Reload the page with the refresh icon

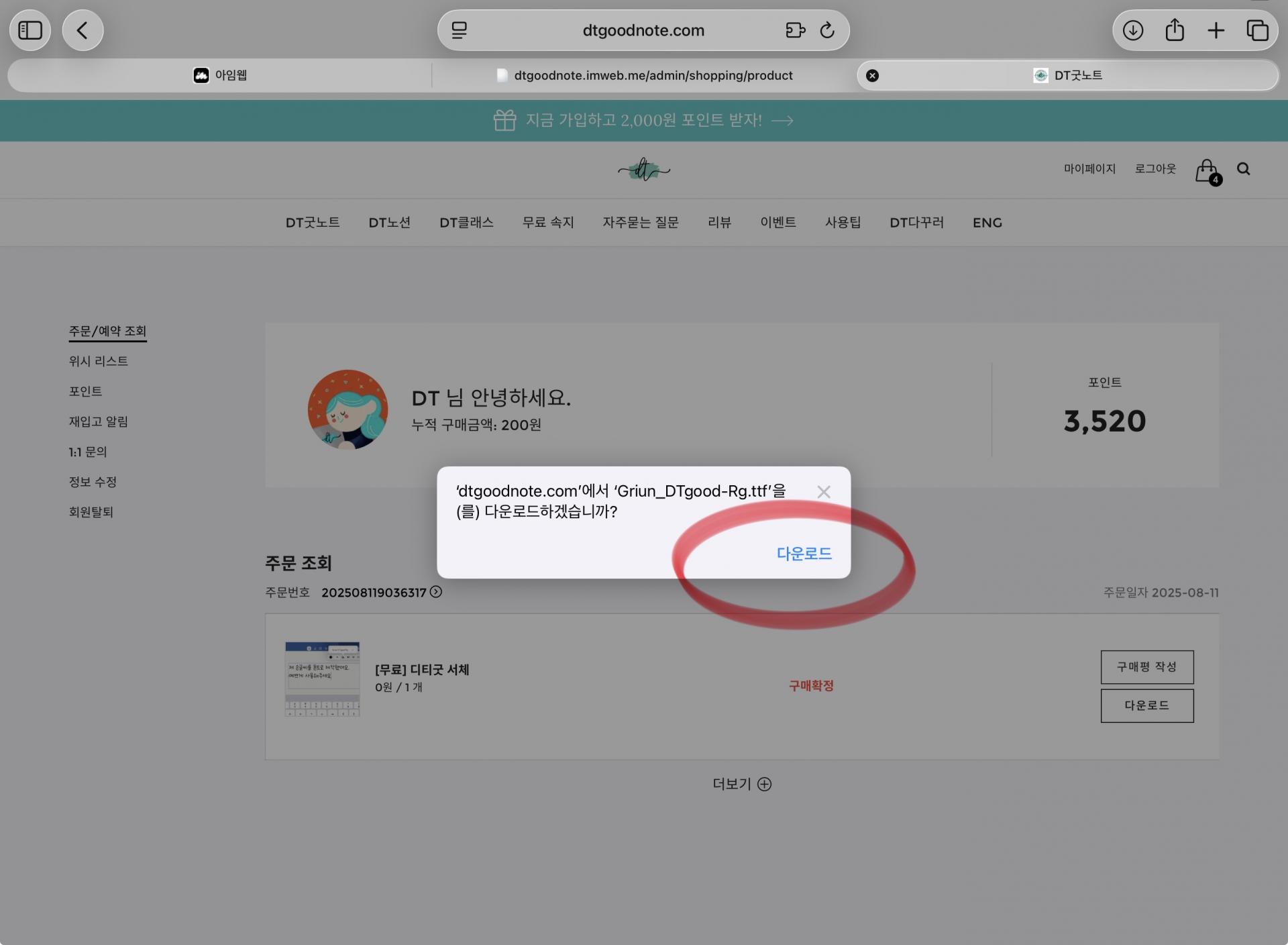click(x=827, y=30)
